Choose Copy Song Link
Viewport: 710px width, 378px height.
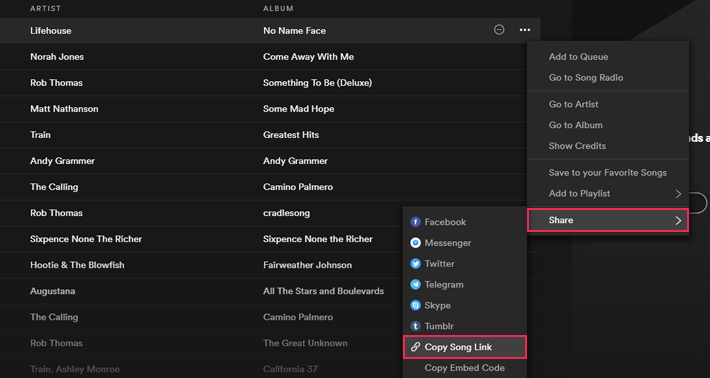pos(465,347)
